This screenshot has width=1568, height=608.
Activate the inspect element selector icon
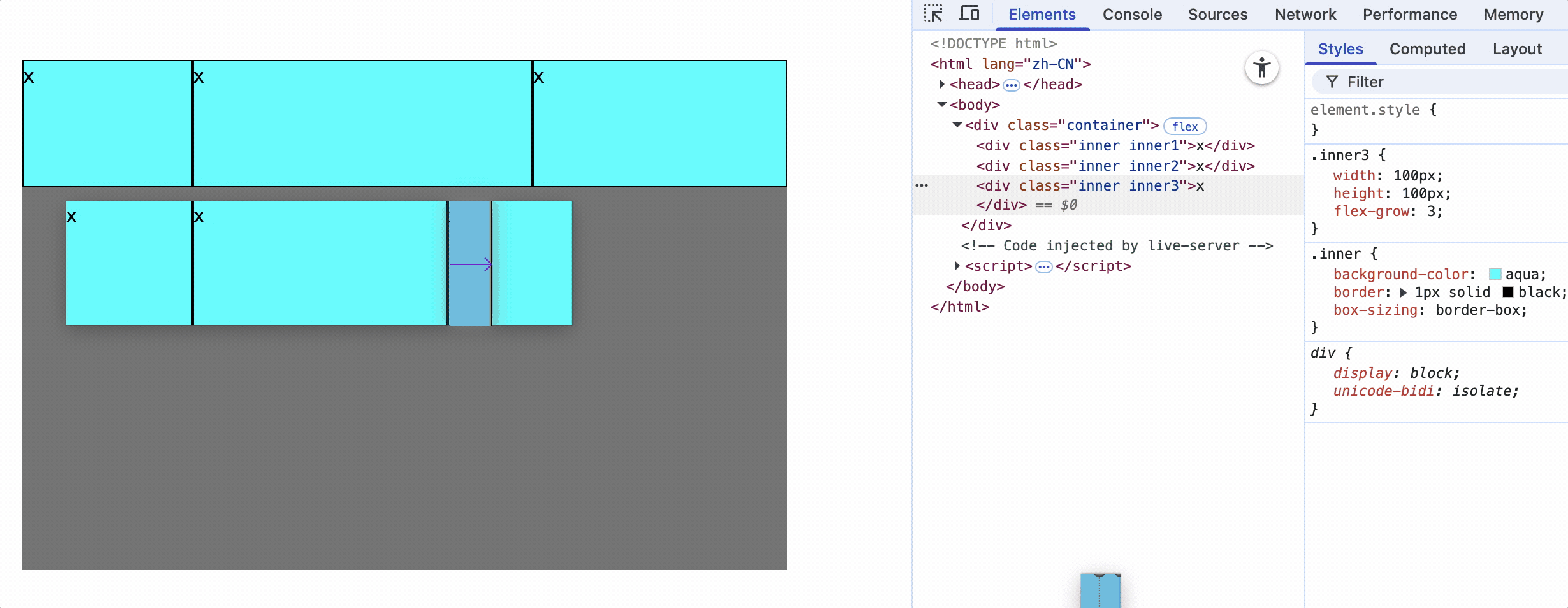click(933, 13)
